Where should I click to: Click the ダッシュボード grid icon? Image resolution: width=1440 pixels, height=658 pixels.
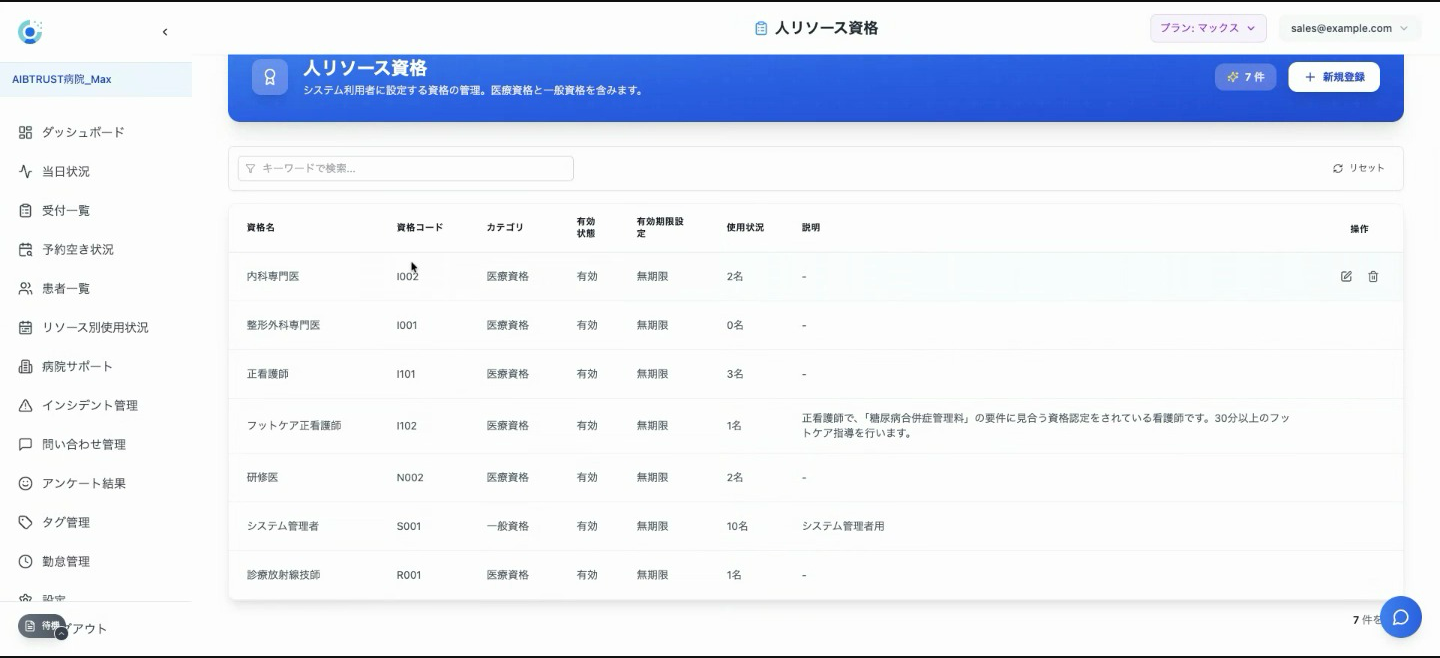pos(26,132)
